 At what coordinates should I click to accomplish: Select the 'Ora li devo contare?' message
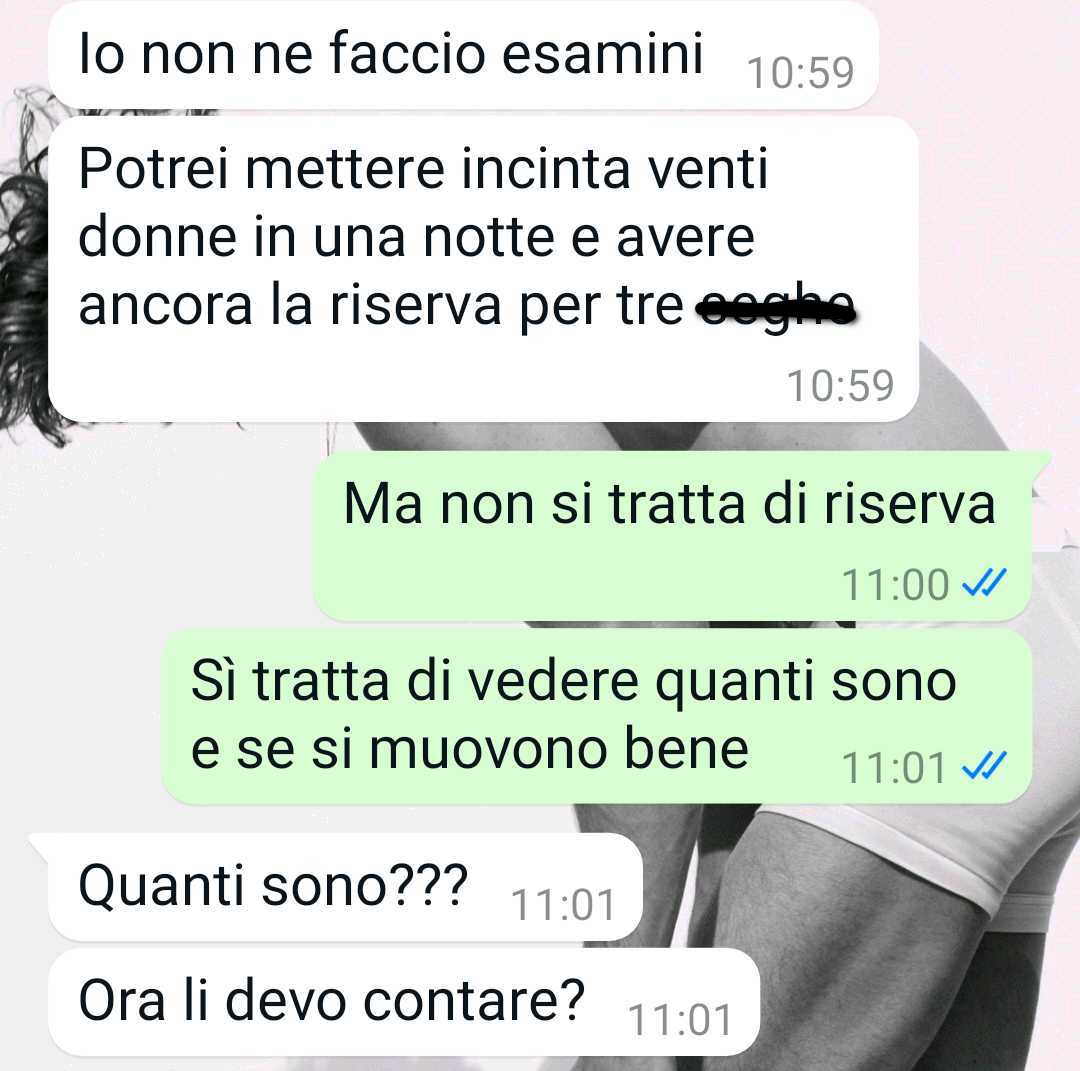(x=404, y=1002)
